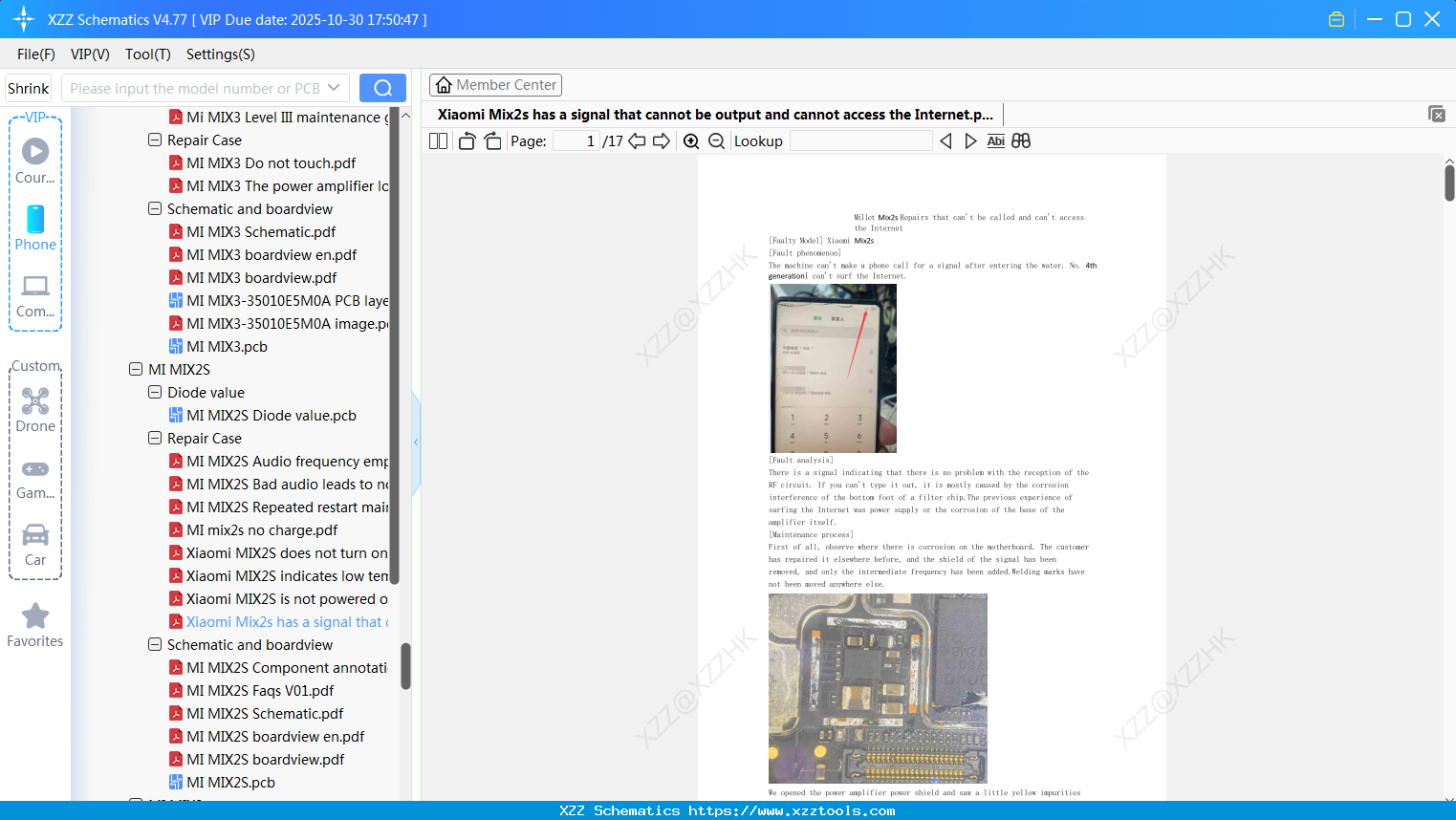Zoom in on the PDF page
Viewport: 1456px width, 820px height.
click(691, 140)
